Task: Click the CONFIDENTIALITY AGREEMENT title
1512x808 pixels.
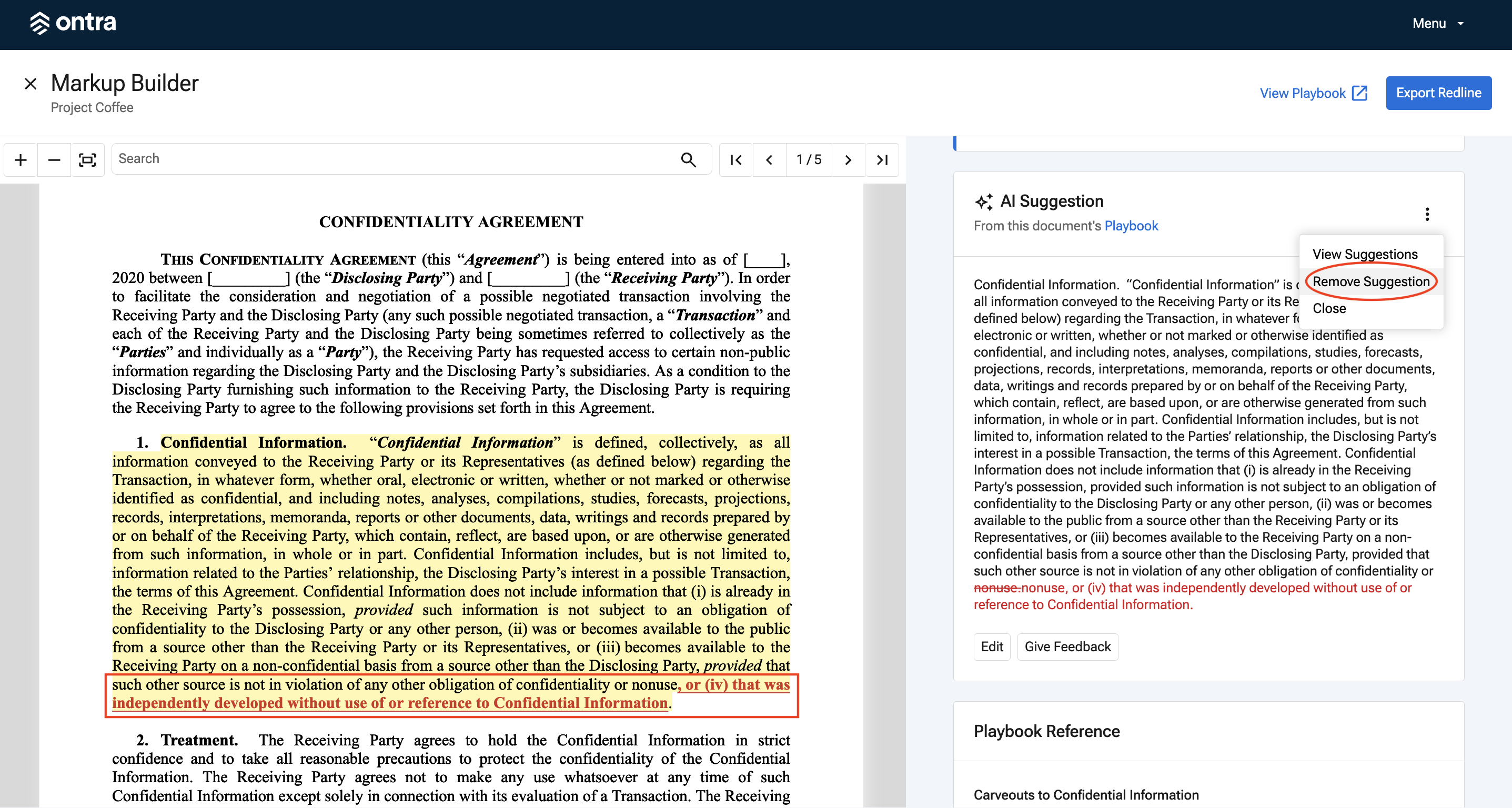Action: click(451, 222)
